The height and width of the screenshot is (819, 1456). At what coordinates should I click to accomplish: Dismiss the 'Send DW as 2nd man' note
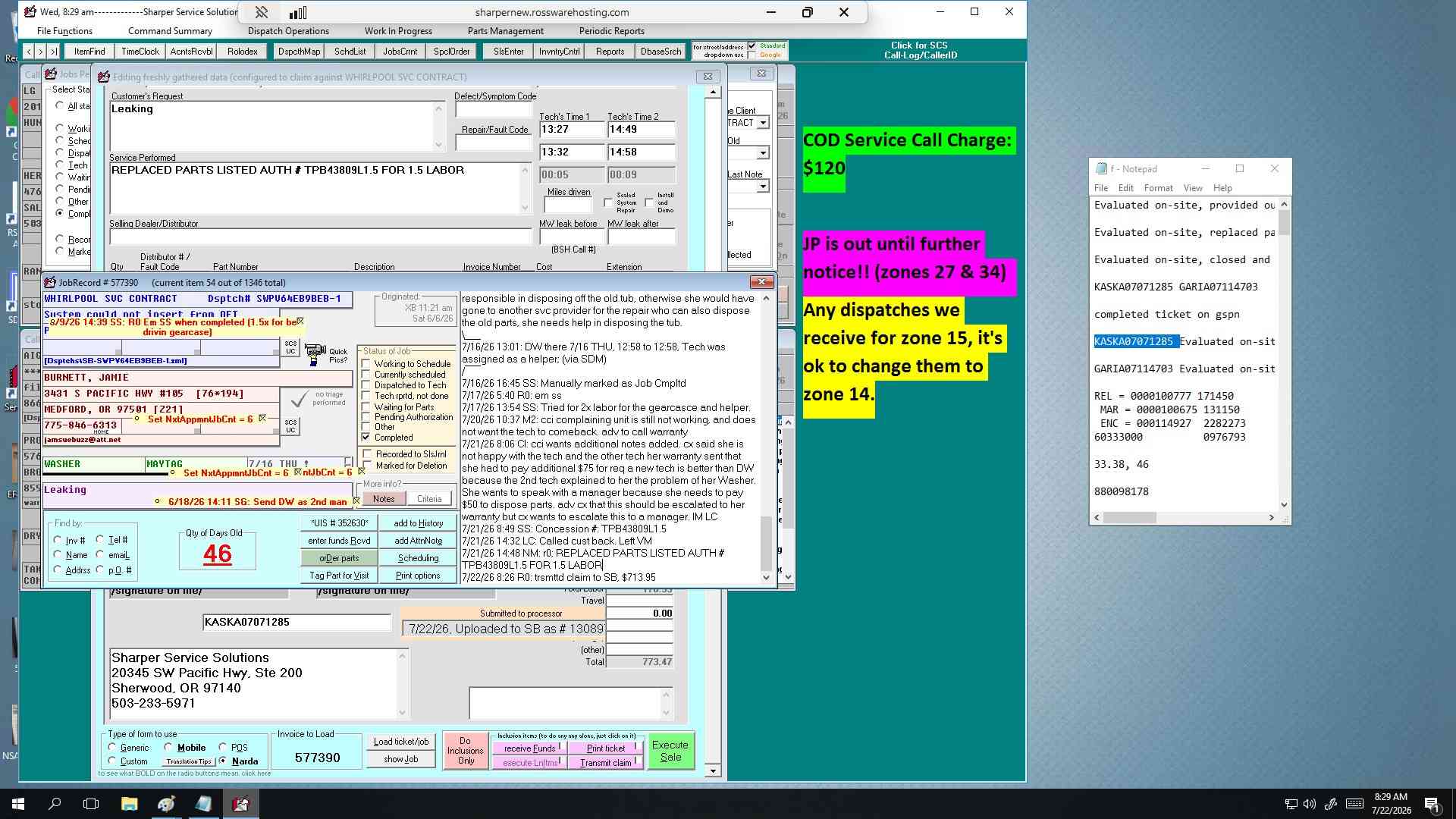point(356,501)
